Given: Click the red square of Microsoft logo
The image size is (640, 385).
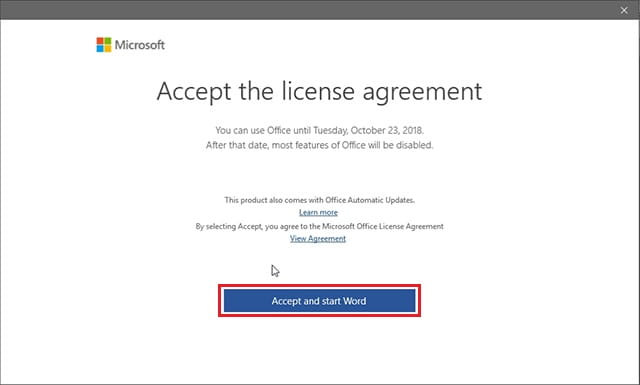Looking at the screenshot, I should coord(100,41).
